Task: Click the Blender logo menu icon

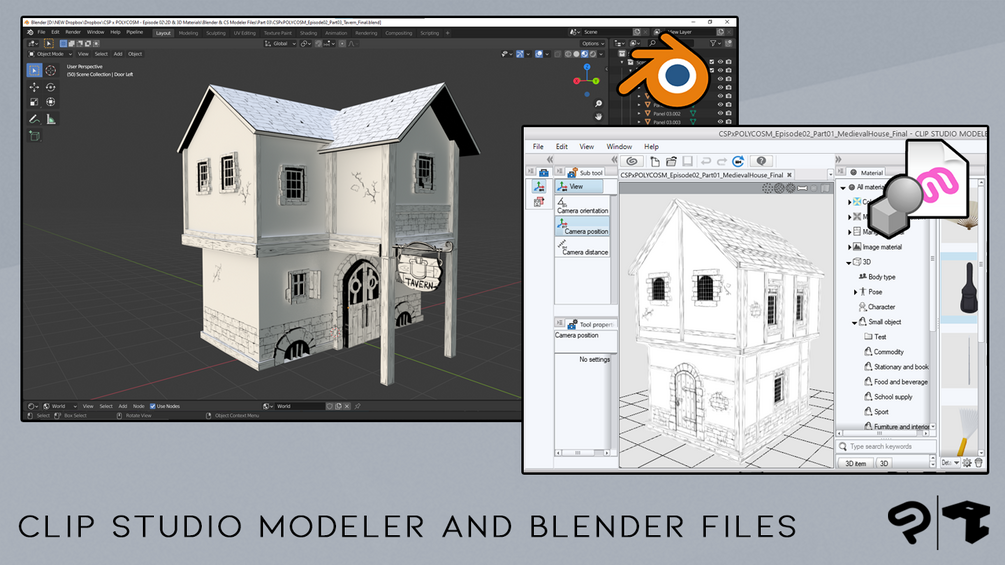Action: [x=30, y=32]
